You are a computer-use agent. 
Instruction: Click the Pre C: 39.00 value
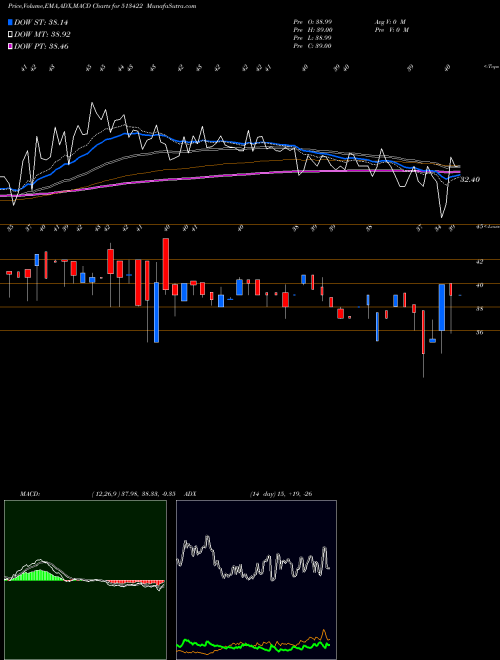tap(313, 45)
